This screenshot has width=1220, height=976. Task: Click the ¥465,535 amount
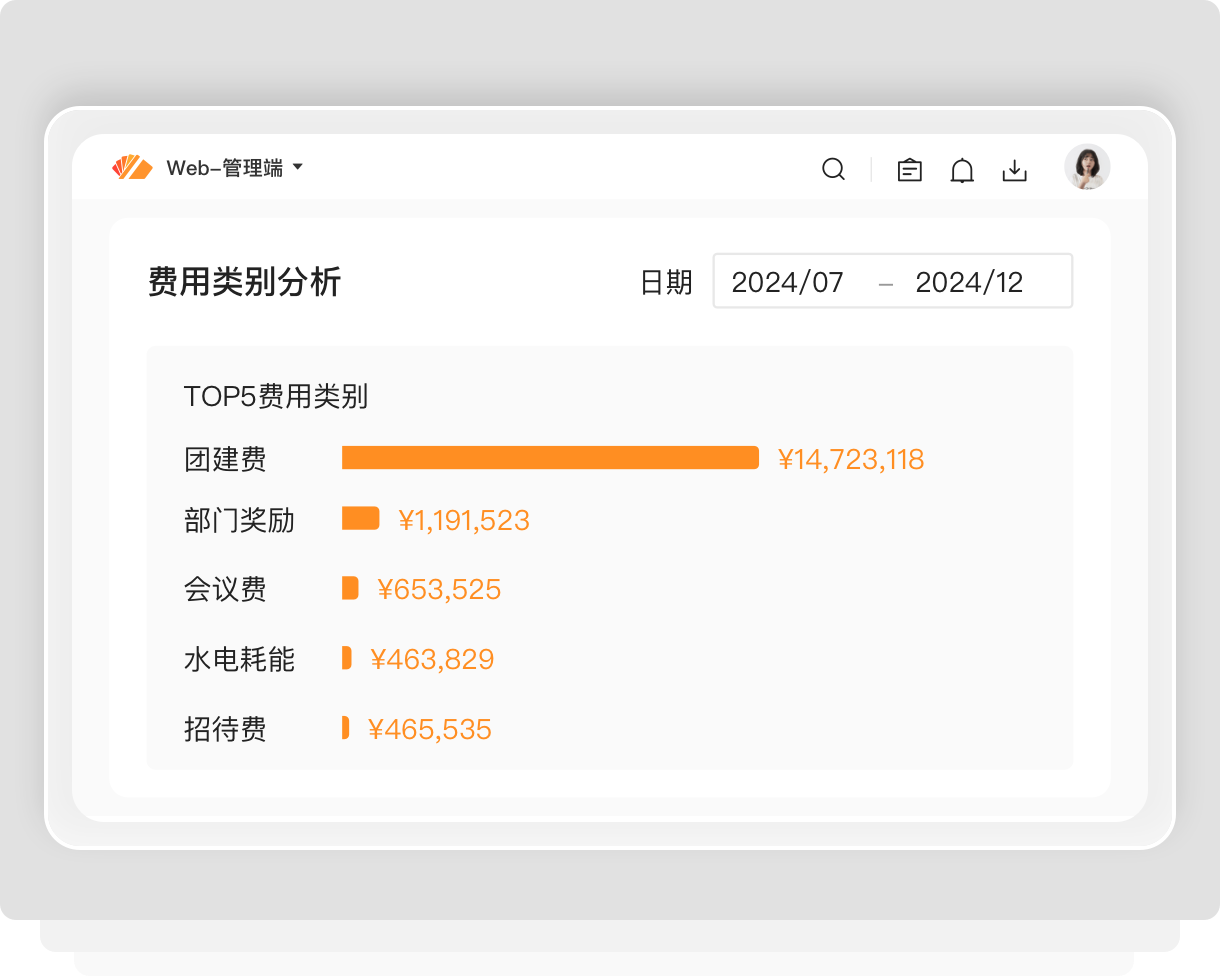(430, 729)
